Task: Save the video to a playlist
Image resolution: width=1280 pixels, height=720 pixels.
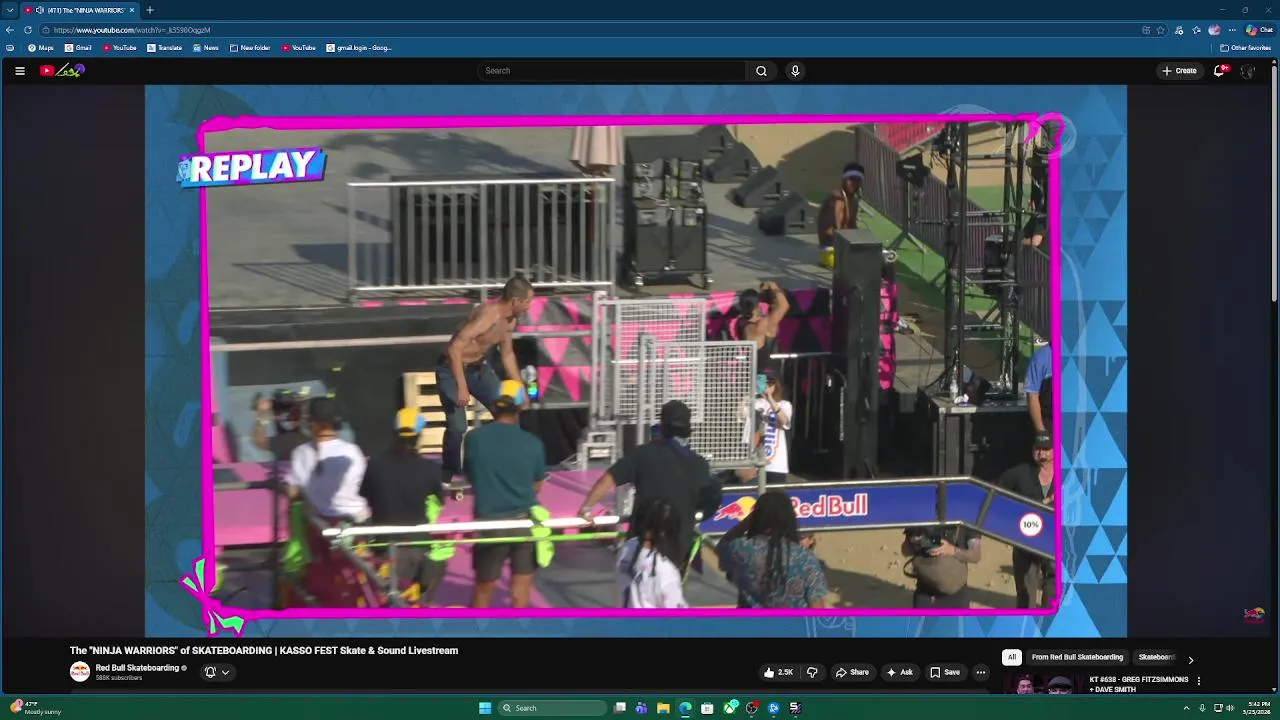Action: [945, 672]
